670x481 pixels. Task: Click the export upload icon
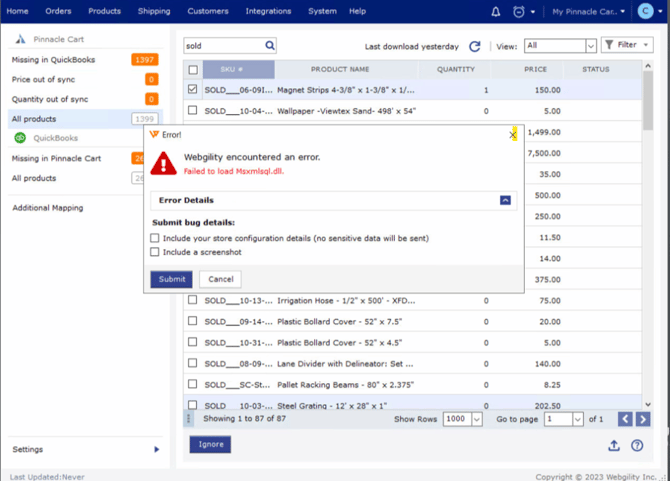[x=614, y=446]
